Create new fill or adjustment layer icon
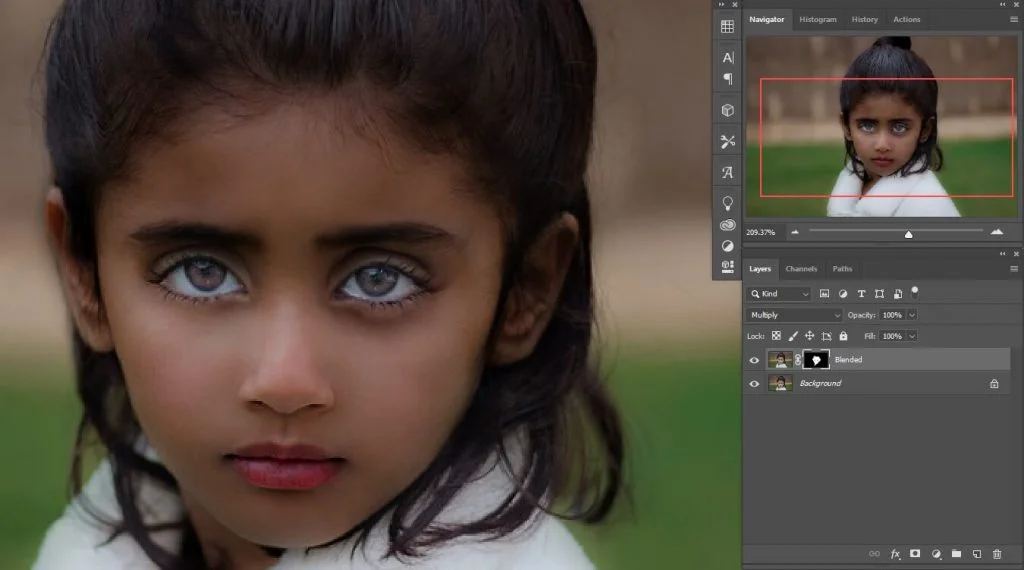Screen dimensions: 1024x570 [936, 554]
